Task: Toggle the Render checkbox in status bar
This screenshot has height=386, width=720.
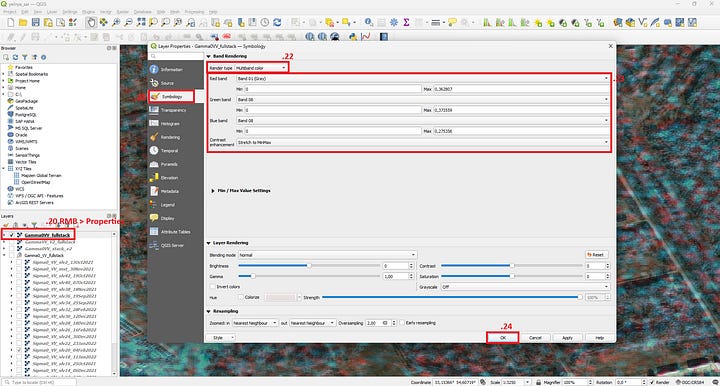Action: point(652,382)
